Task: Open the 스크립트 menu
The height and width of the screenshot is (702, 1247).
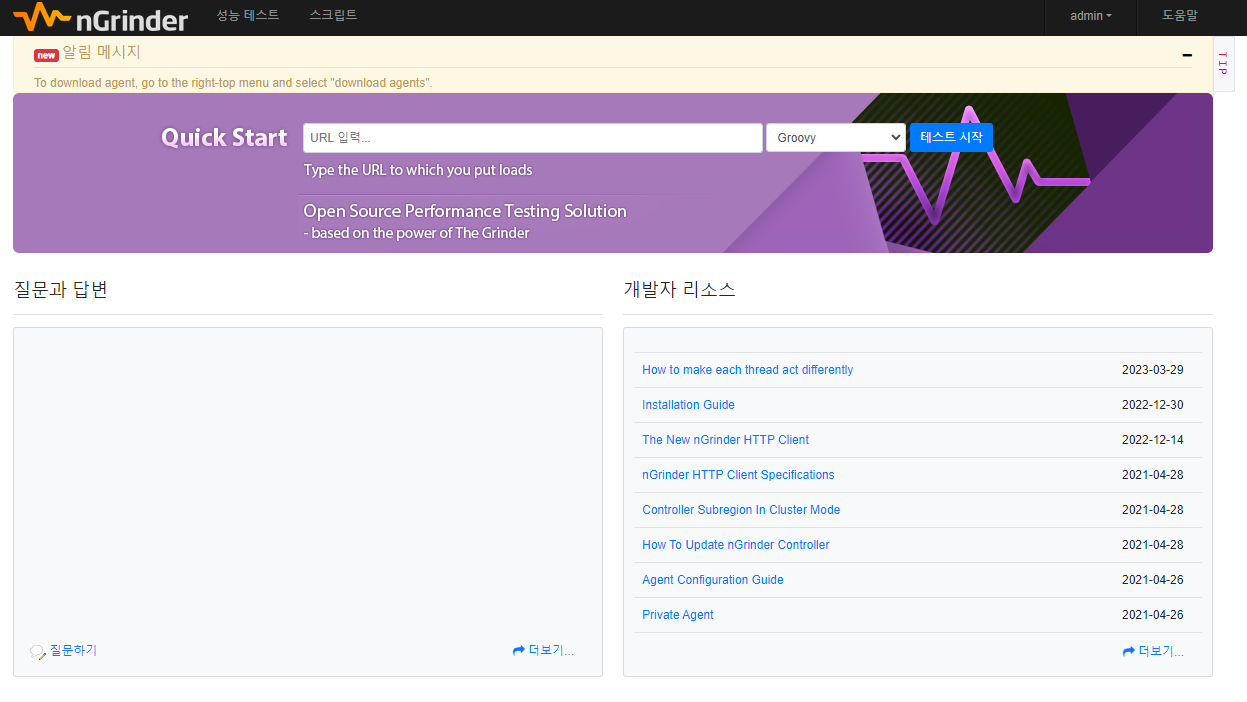Action: tap(333, 15)
